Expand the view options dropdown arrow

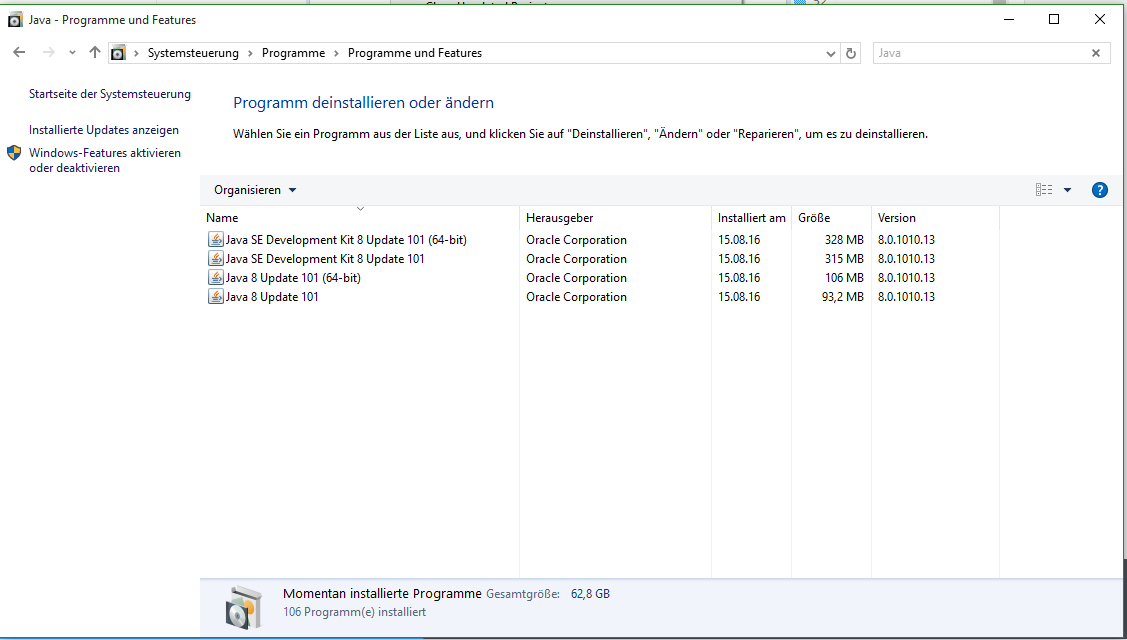(x=1067, y=190)
